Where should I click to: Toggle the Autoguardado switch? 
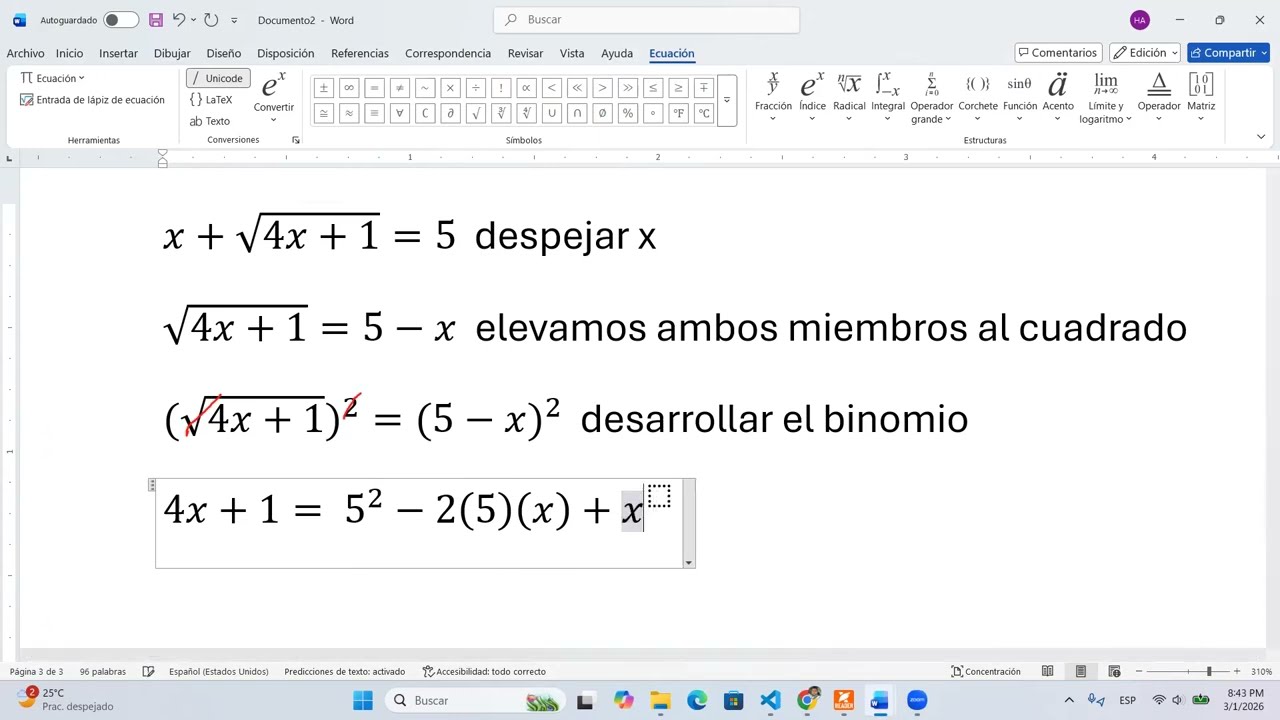[x=121, y=20]
